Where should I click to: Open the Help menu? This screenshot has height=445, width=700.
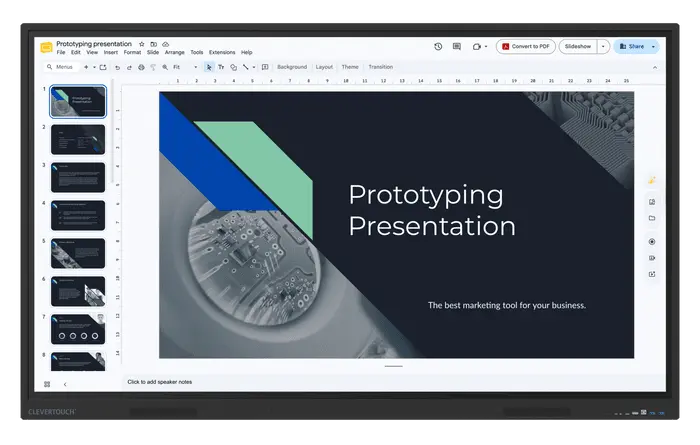[246, 53]
